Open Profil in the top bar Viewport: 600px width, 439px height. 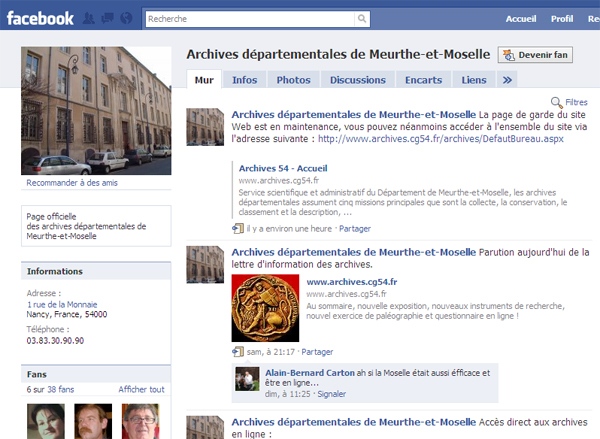pos(562,19)
